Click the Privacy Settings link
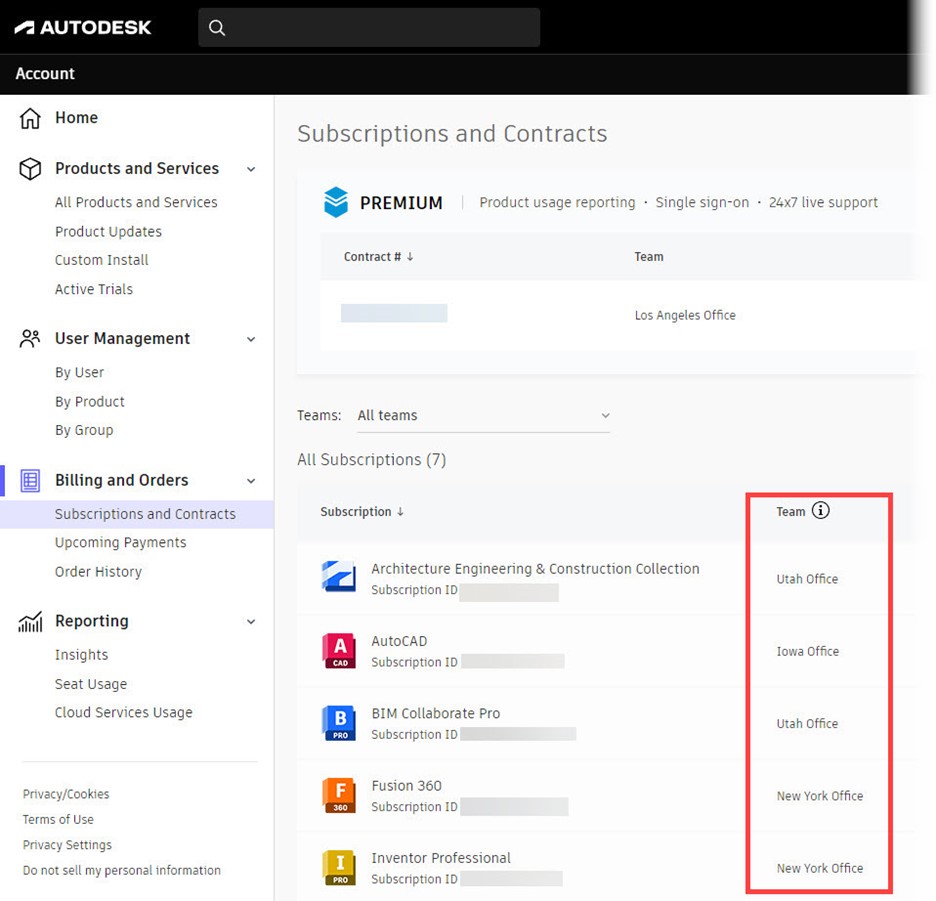This screenshot has width=936, height=901. [66, 844]
